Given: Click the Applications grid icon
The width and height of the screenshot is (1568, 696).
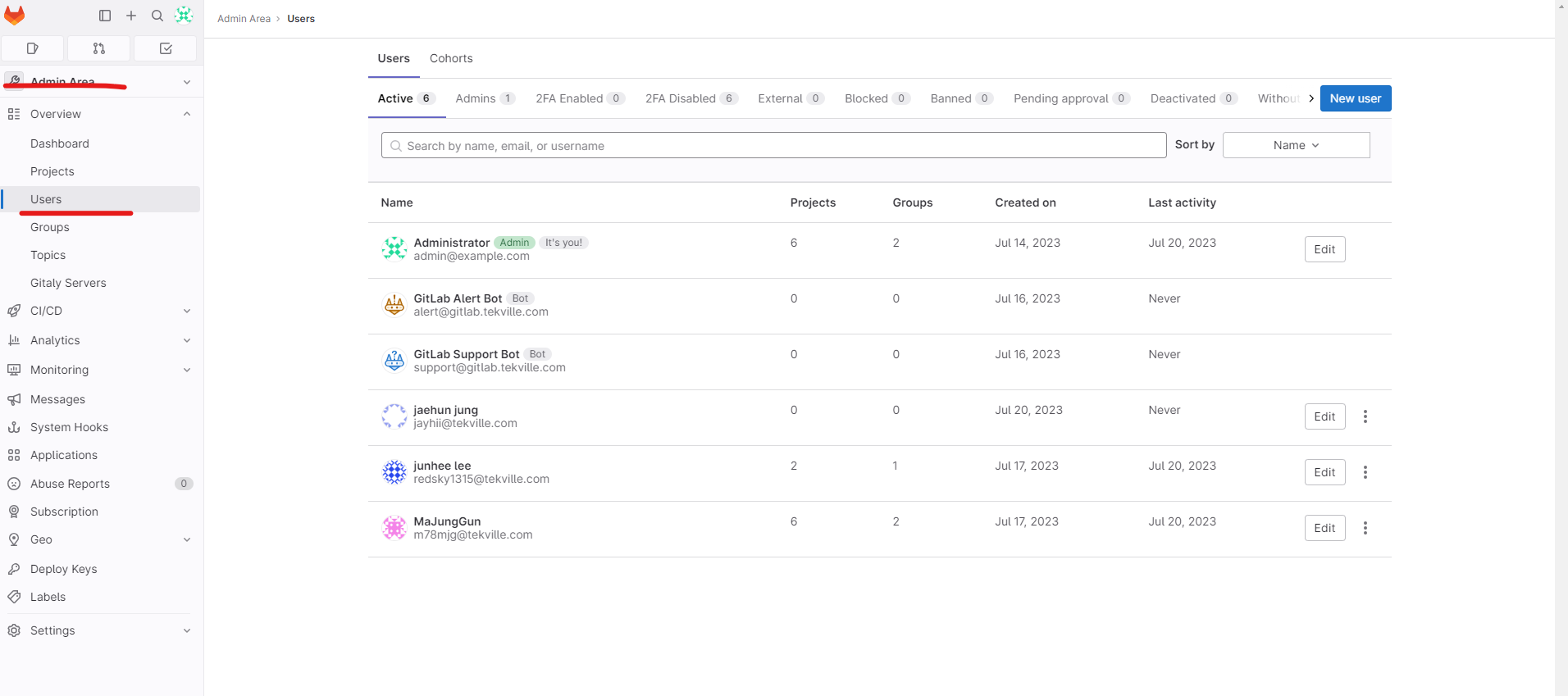Looking at the screenshot, I should tap(14, 455).
